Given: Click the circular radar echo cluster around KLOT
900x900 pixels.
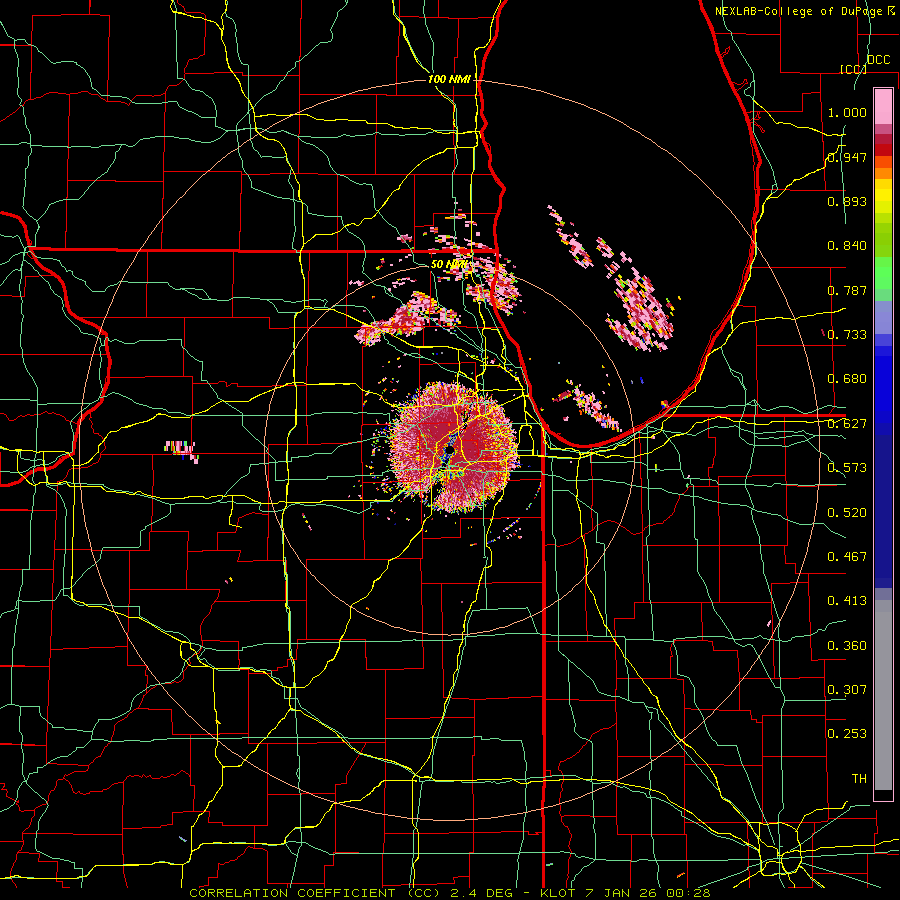Looking at the screenshot, I should pos(453,448).
